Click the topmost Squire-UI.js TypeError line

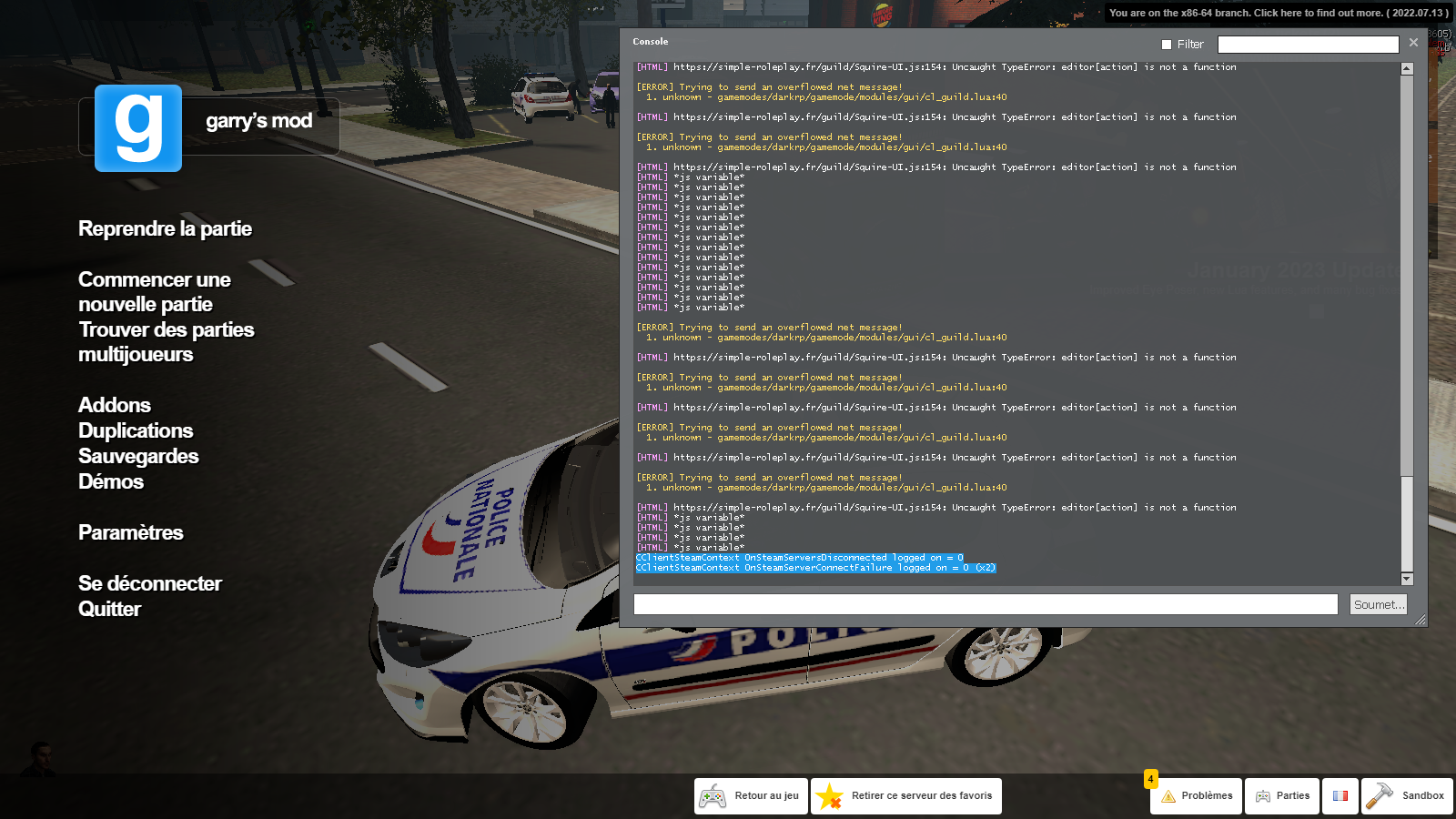tap(935, 67)
